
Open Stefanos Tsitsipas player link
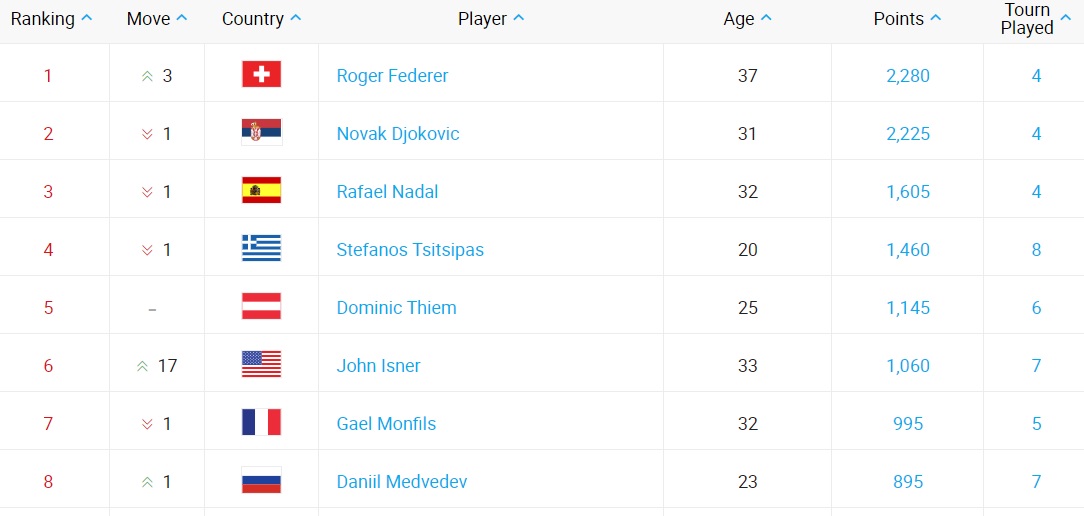[410, 250]
